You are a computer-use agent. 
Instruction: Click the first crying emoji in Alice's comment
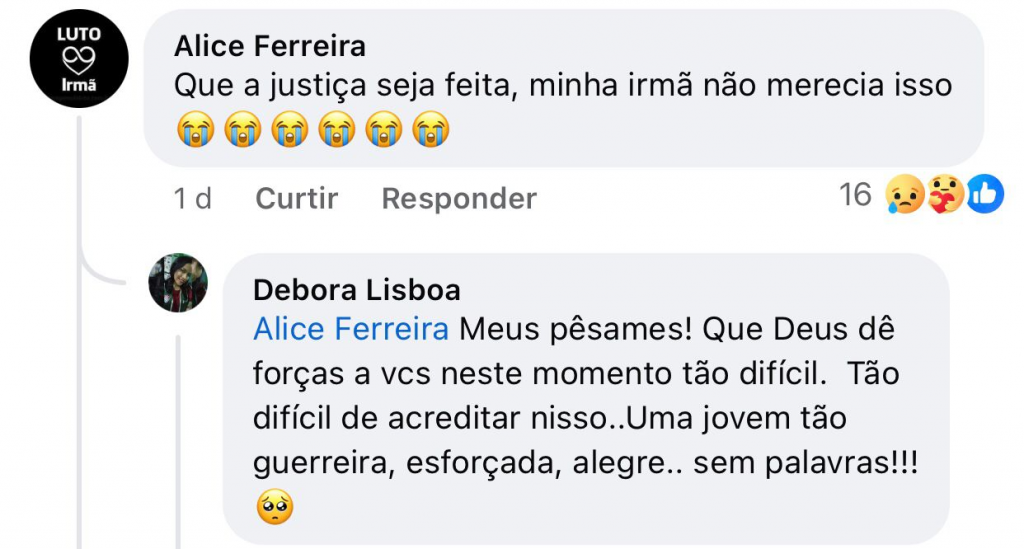coord(195,130)
